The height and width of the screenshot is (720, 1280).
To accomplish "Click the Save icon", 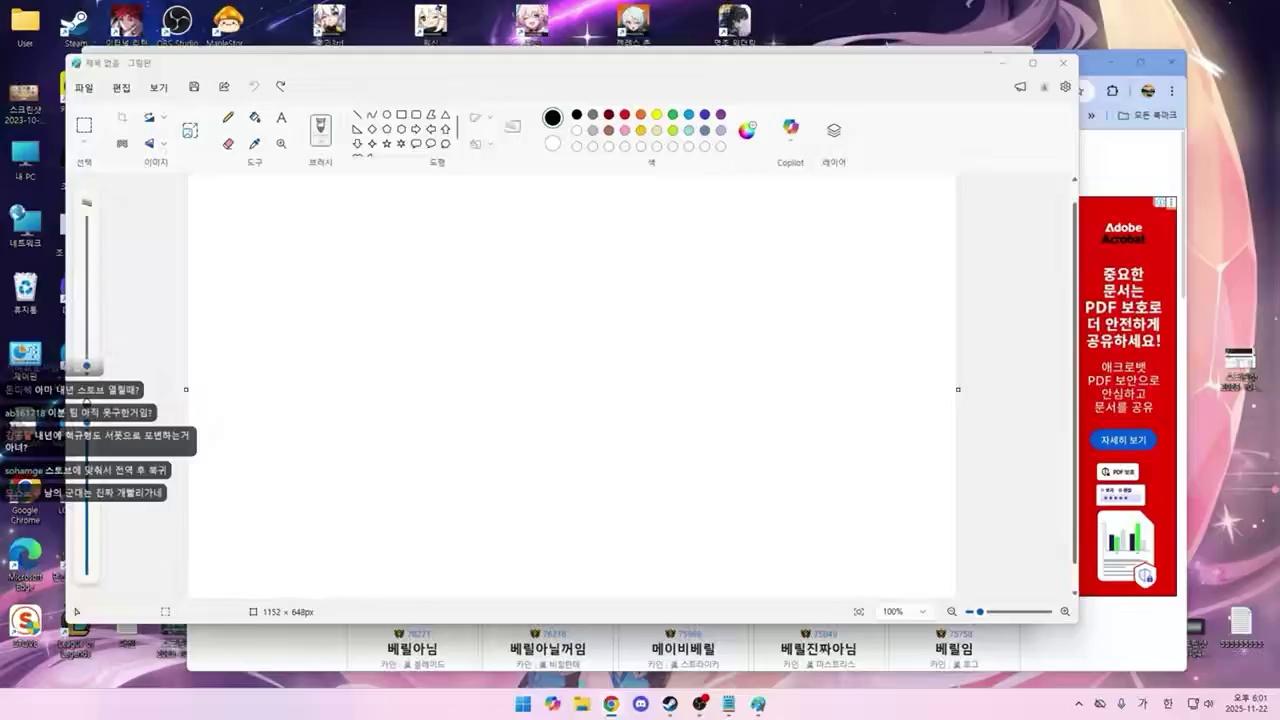I will click(x=194, y=87).
